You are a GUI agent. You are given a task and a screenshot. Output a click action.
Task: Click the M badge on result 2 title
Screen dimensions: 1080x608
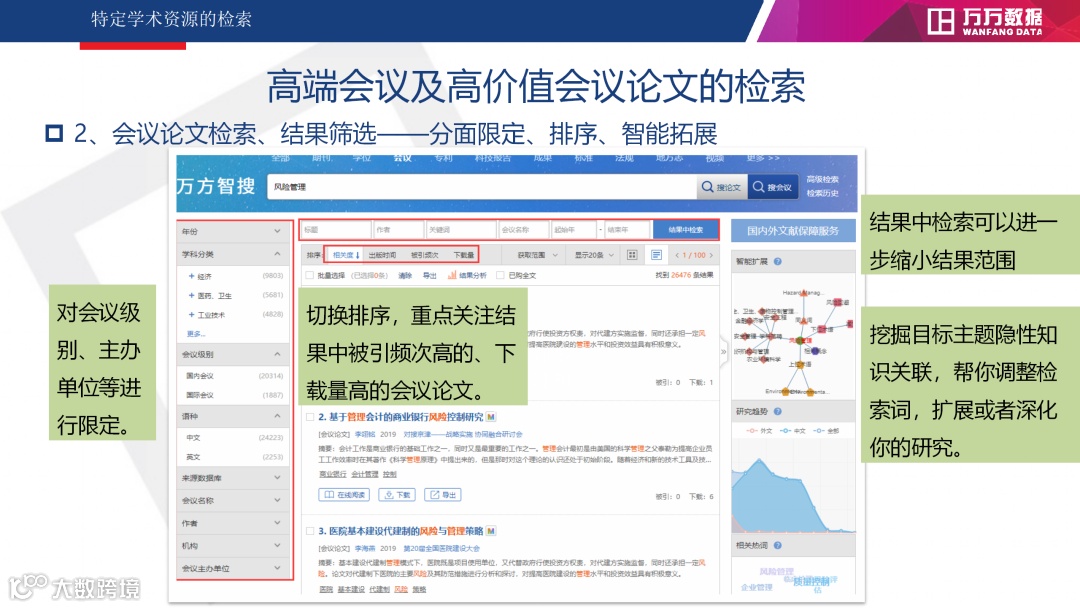pos(491,417)
